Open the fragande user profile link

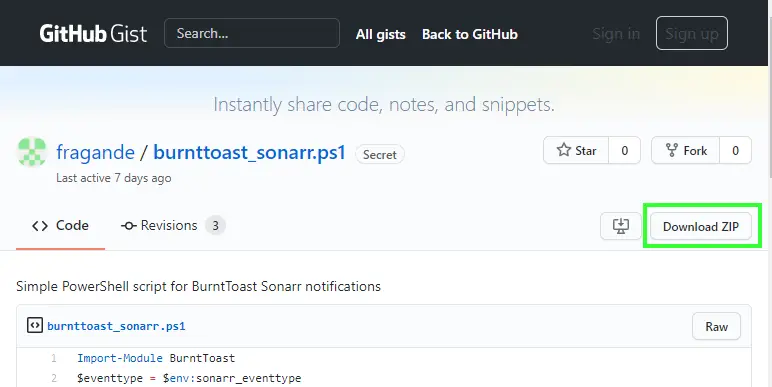(x=96, y=152)
